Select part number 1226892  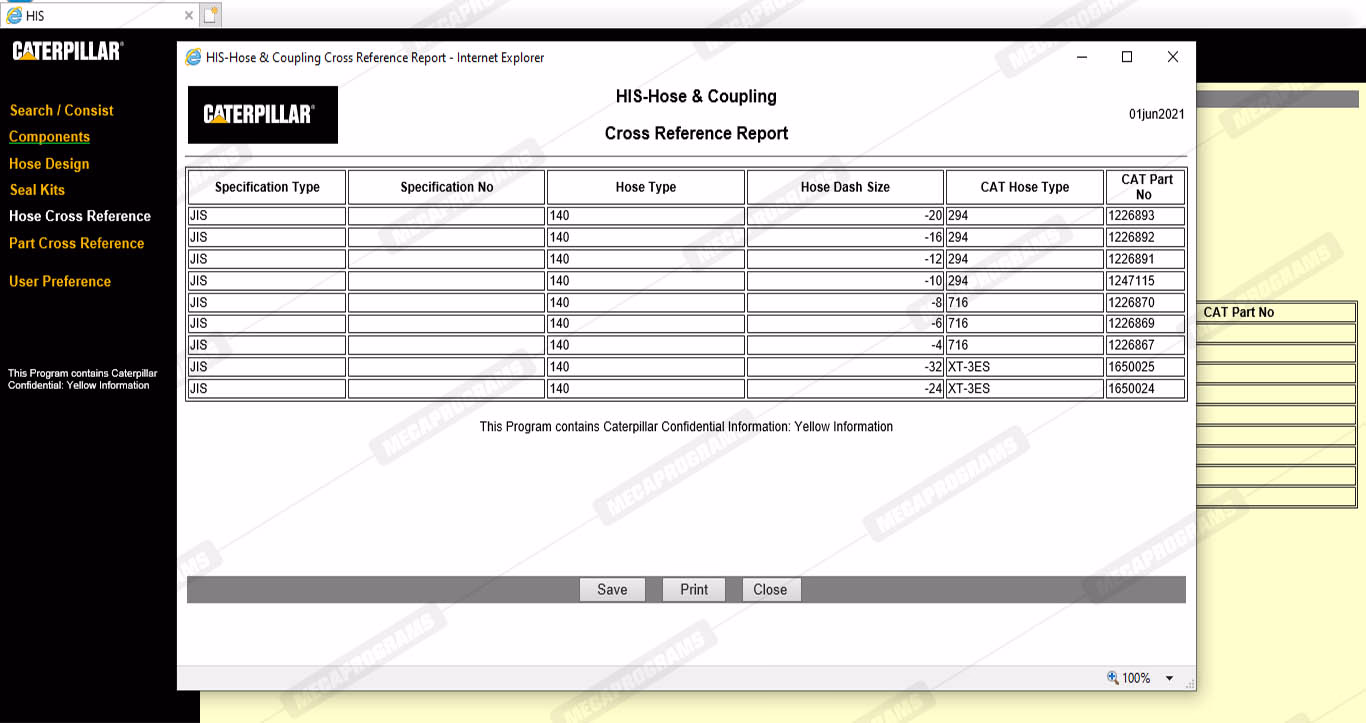click(x=1146, y=238)
